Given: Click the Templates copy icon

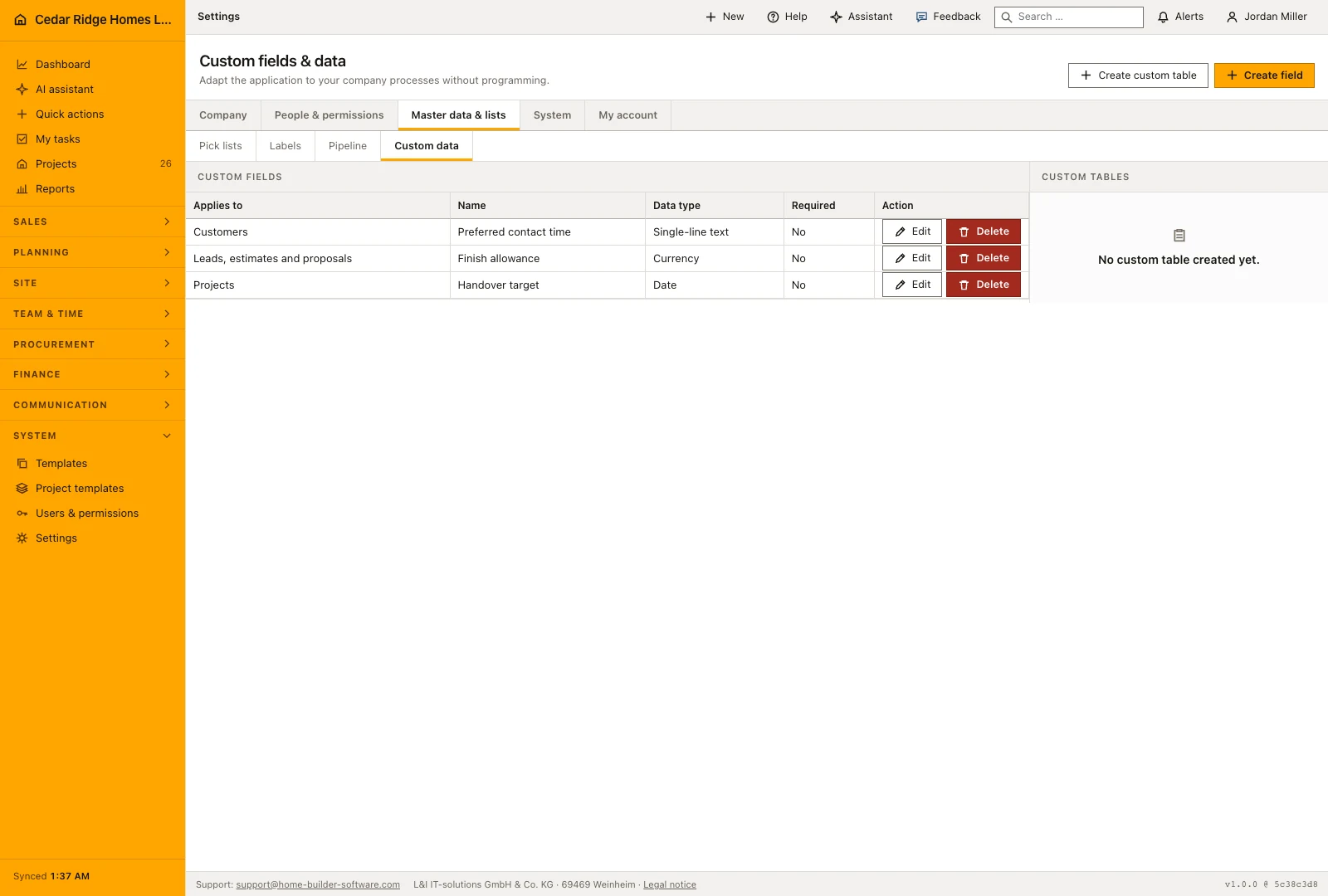Looking at the screenshot, I should coord(22,464).
